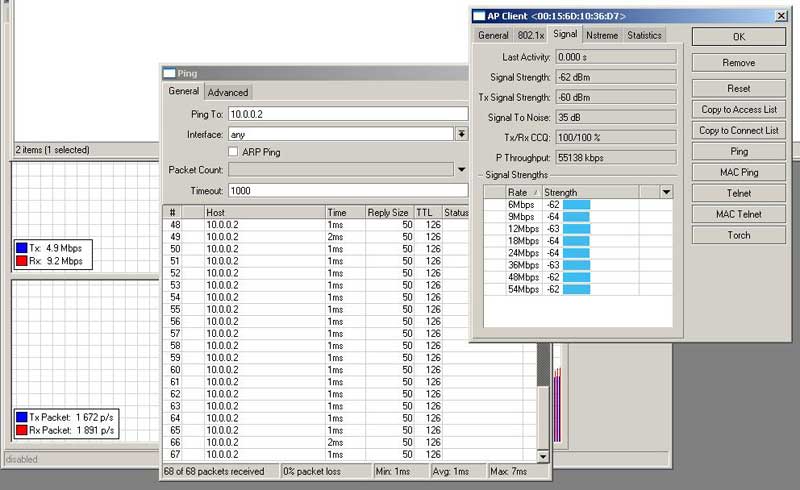800x490 pixels.
Task: Click the blue Tx Mbps legend swatch
Action: tap(21, 248)
